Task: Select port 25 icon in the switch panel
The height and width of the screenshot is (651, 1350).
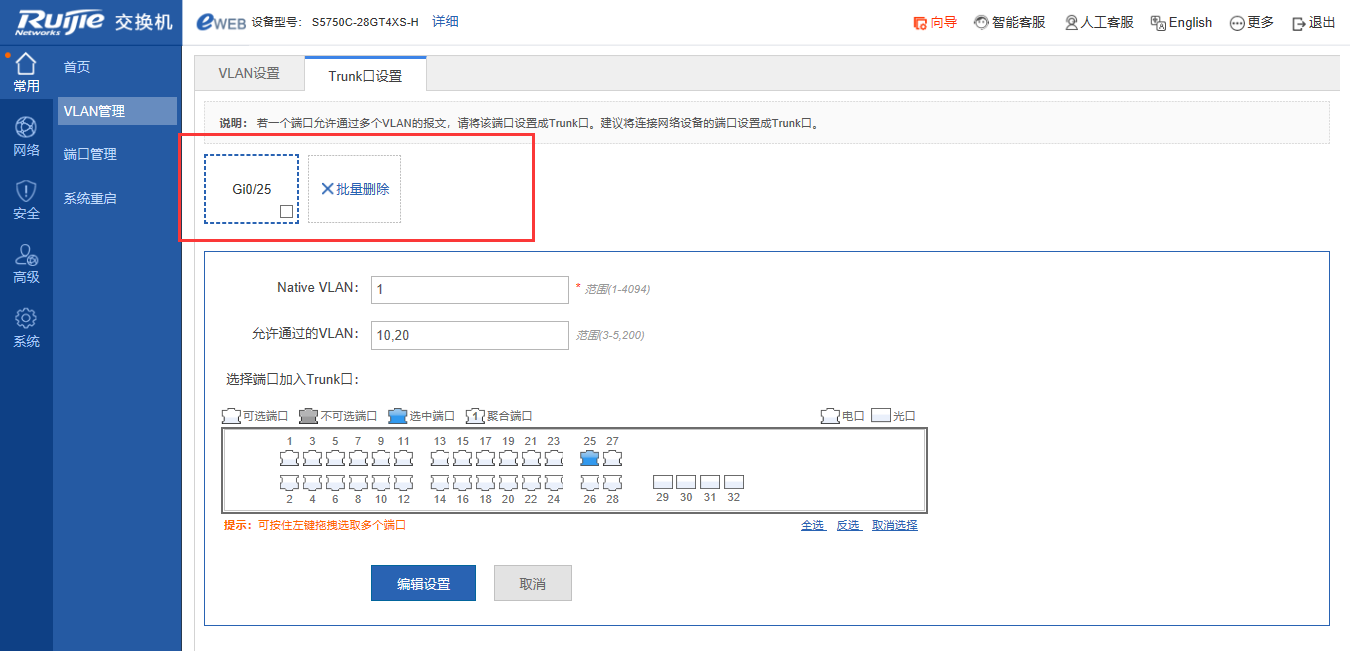Action: [589, 458]
